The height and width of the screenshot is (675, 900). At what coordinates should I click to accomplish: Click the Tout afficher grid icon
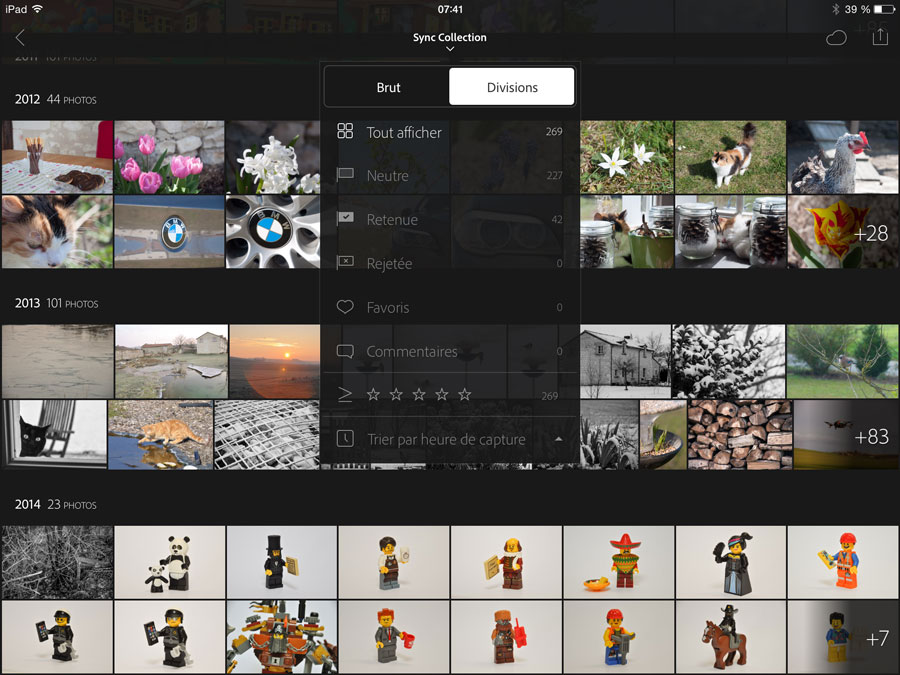point(345,131)
